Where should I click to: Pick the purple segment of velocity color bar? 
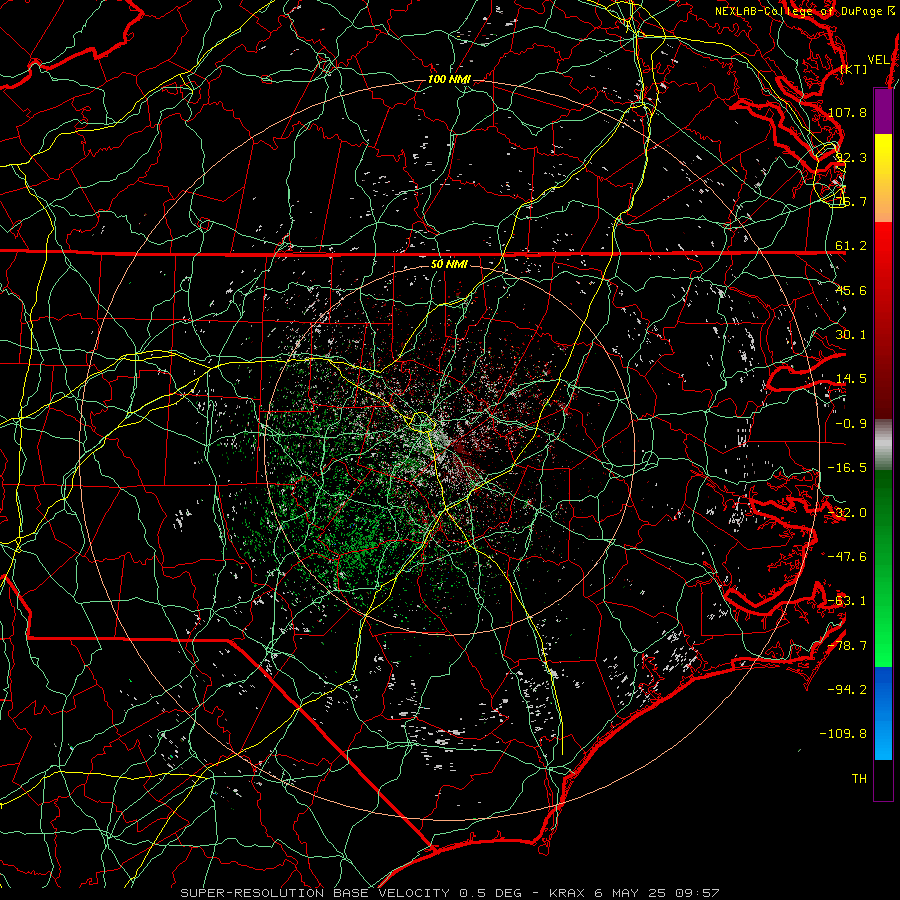[883, 112]
